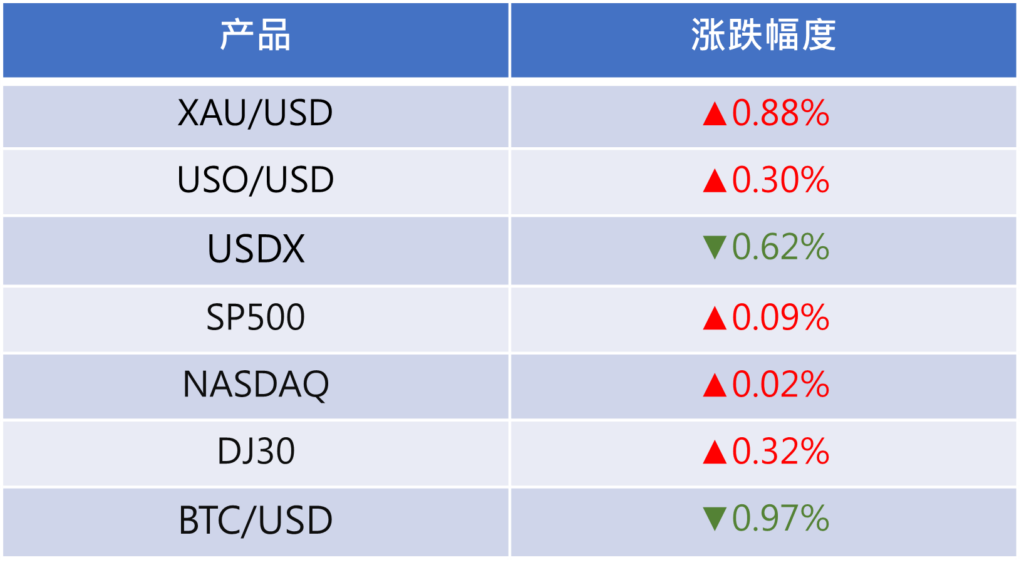Click the red up triangle beside 0.88%
The width and height of the screenshot is (1024, 565).
(x=714, y=114)
